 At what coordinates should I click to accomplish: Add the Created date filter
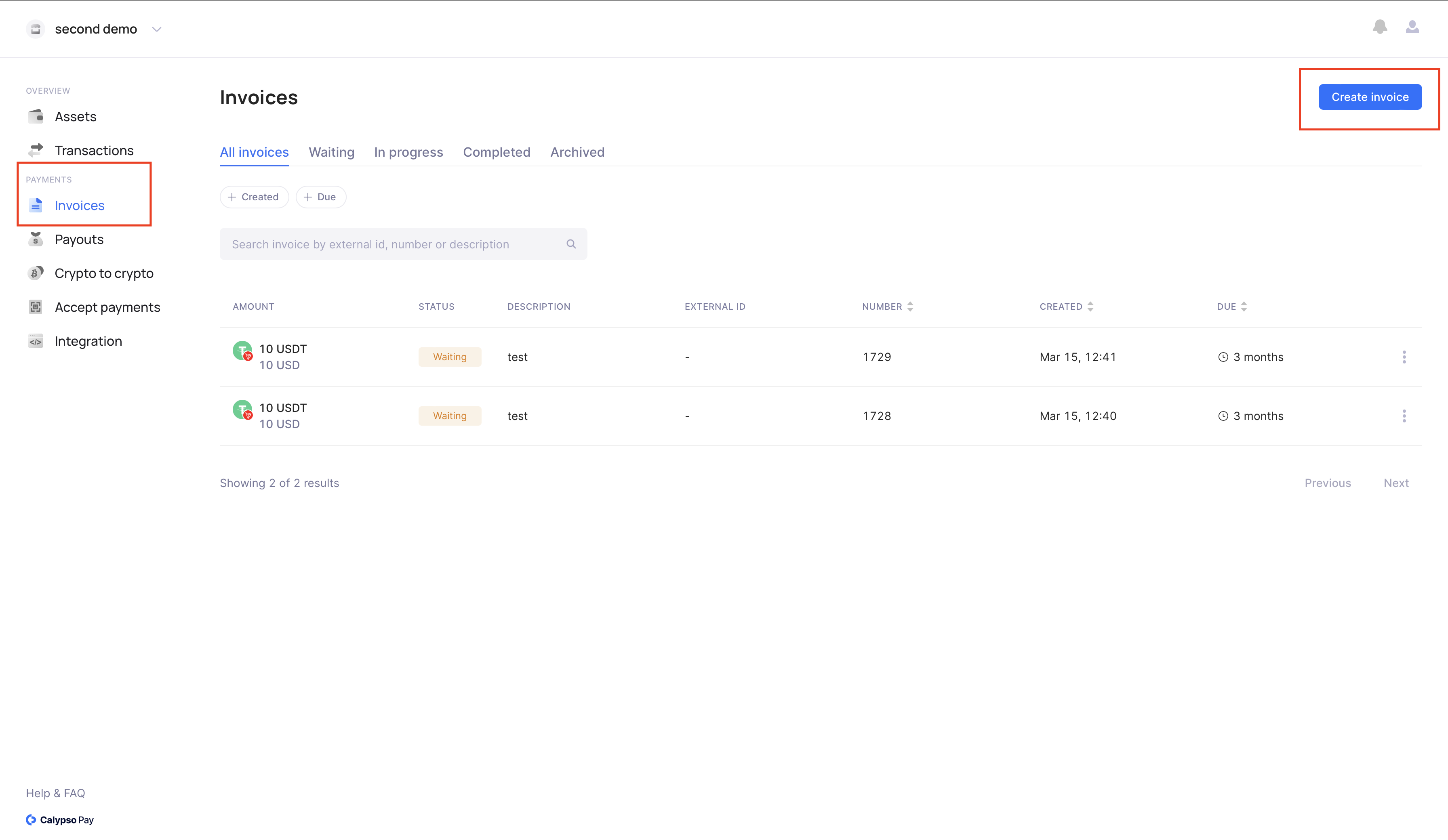(x=254, y=197)
